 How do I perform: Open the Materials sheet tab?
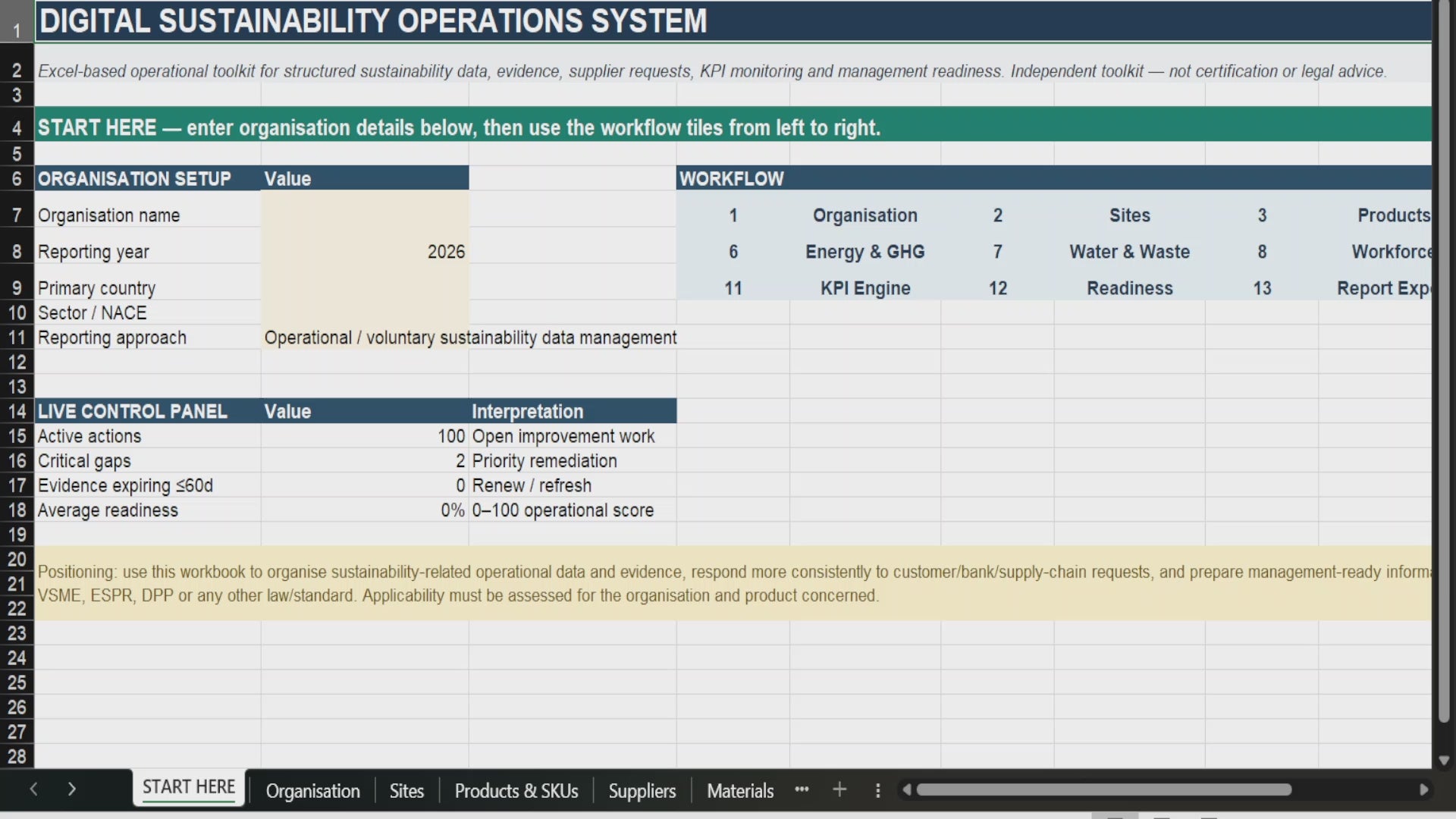pyautogui.click(x=739, y=791)
